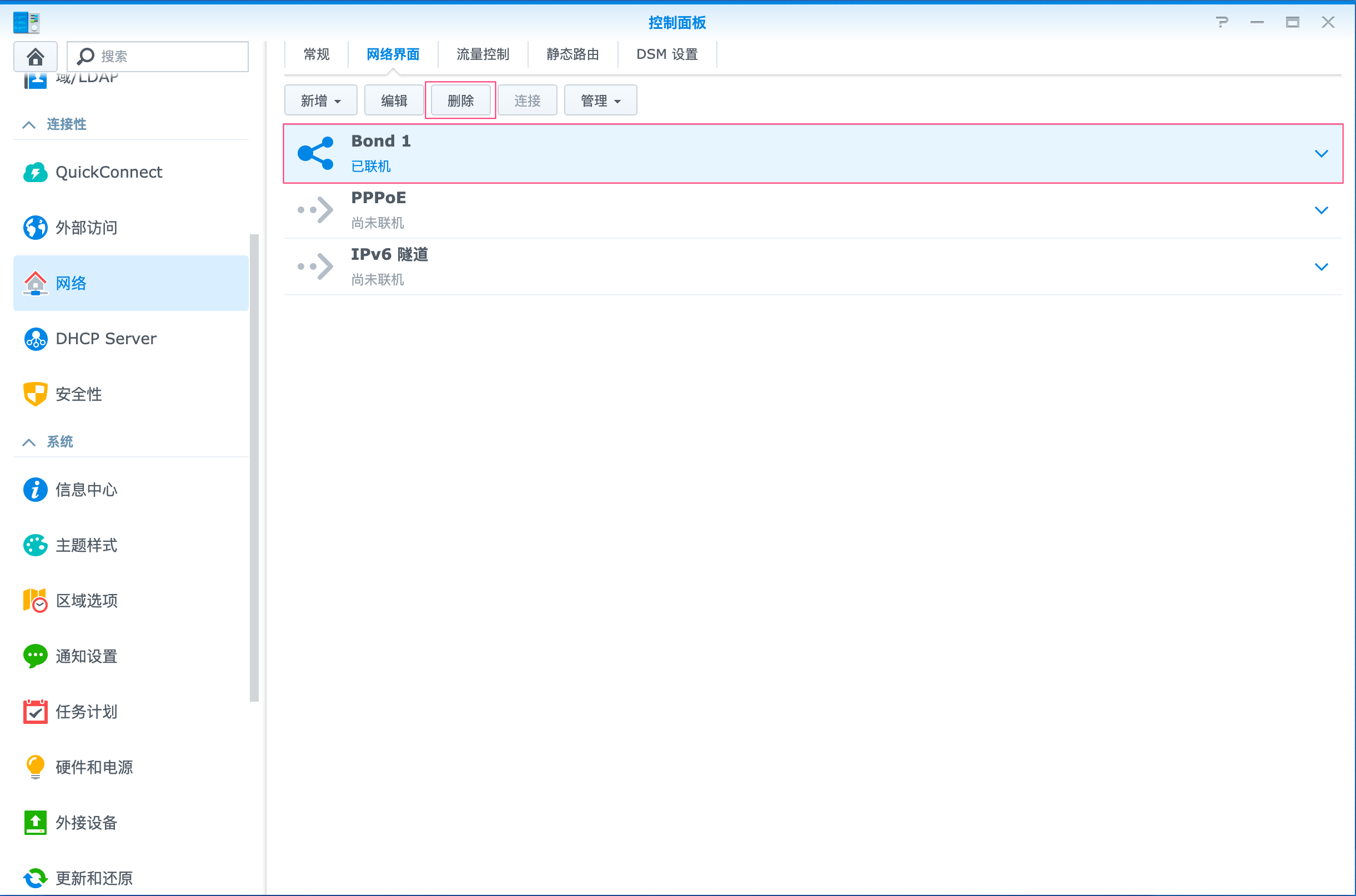Switch to the 静态路由 tab
1356x896 pixels.
572,54
